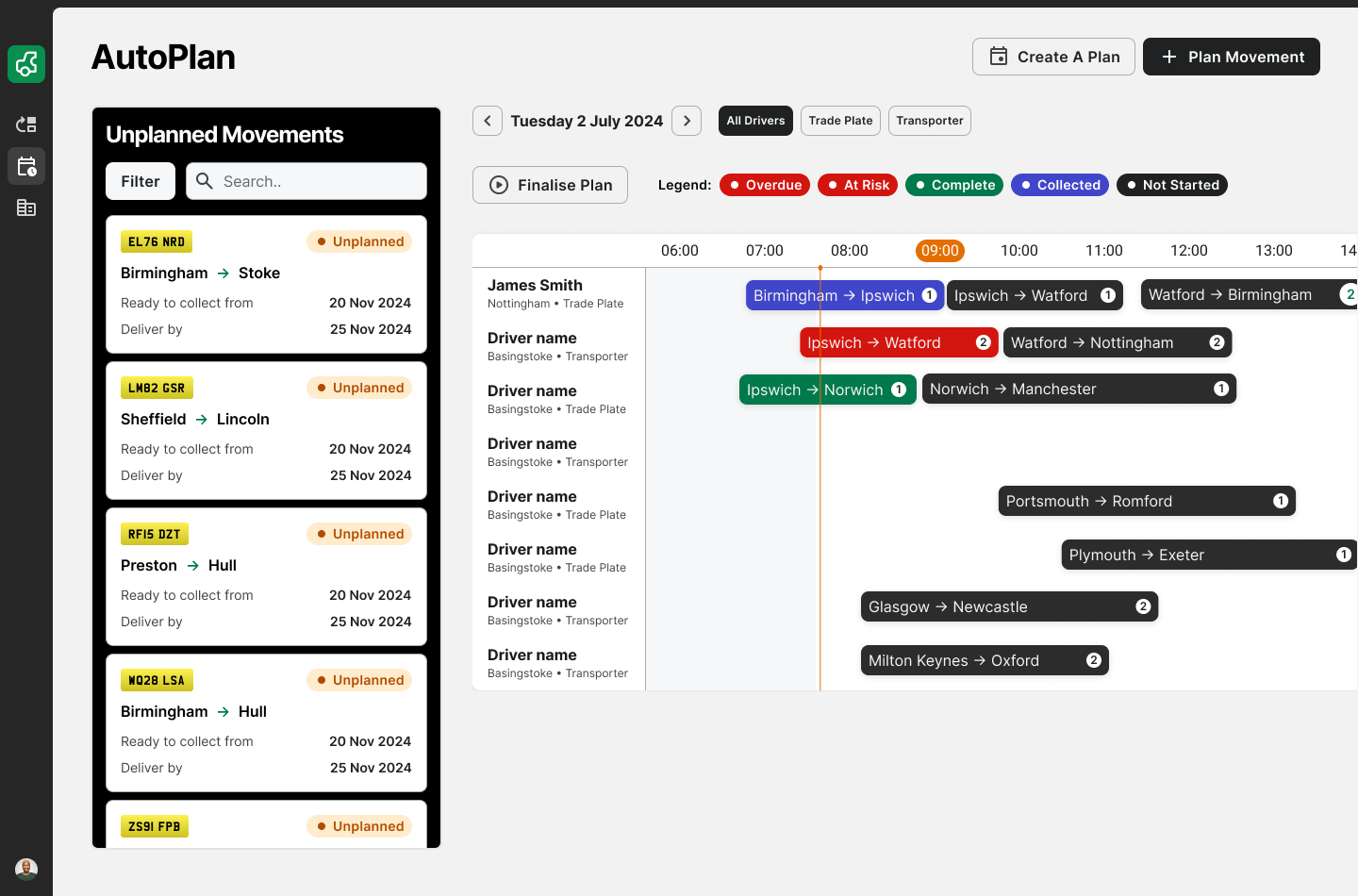Click the green AutoPlan logo icon
1358x896 pixels.
point(26,64)
